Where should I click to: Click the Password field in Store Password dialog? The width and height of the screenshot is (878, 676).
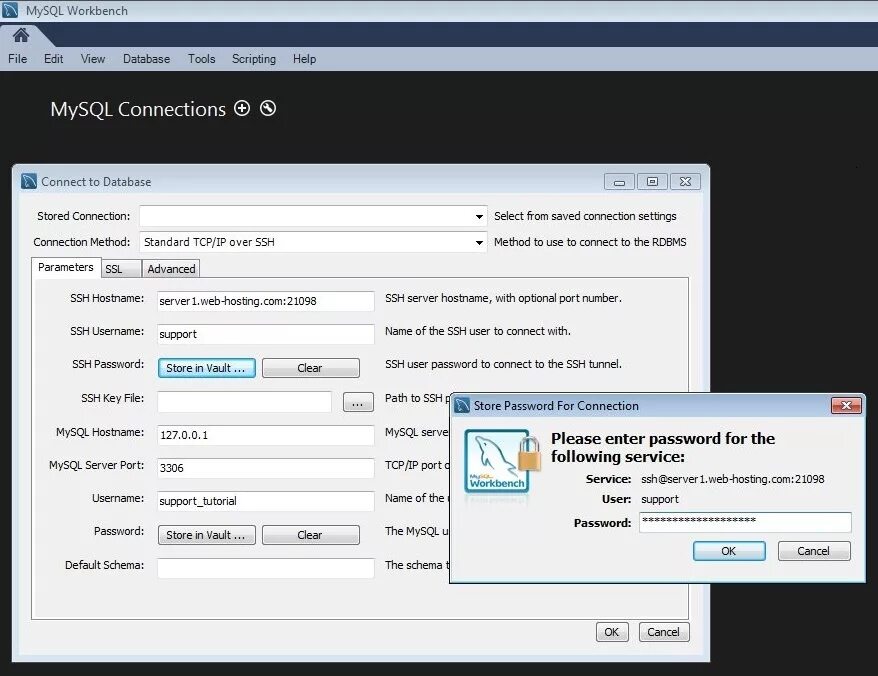coord(745,522)
